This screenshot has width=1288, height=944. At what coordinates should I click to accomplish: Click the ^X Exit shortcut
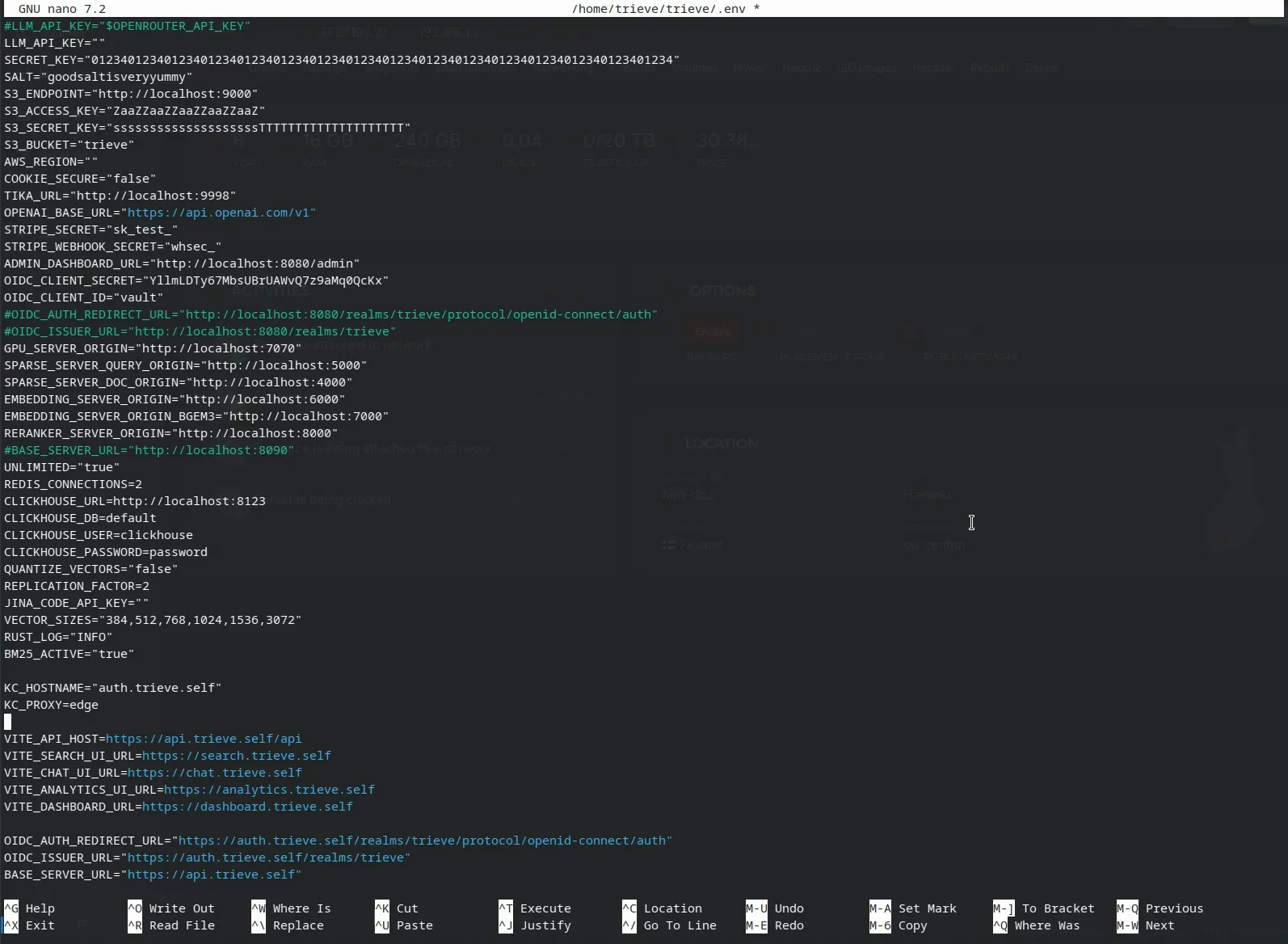tap(30, 925)
